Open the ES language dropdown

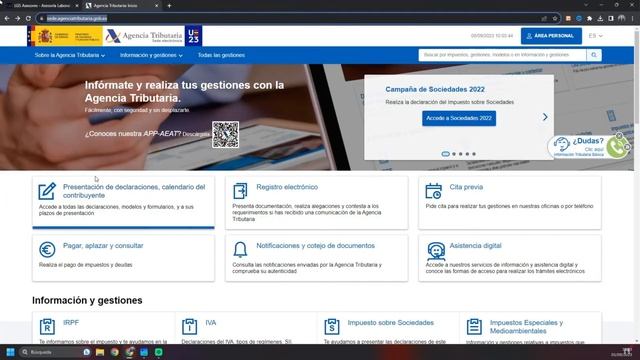(596, 36)
